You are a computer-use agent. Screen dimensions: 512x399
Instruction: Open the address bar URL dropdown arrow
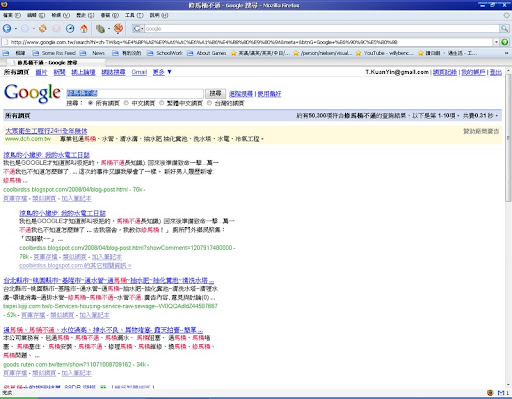click(x=496, y=42)
